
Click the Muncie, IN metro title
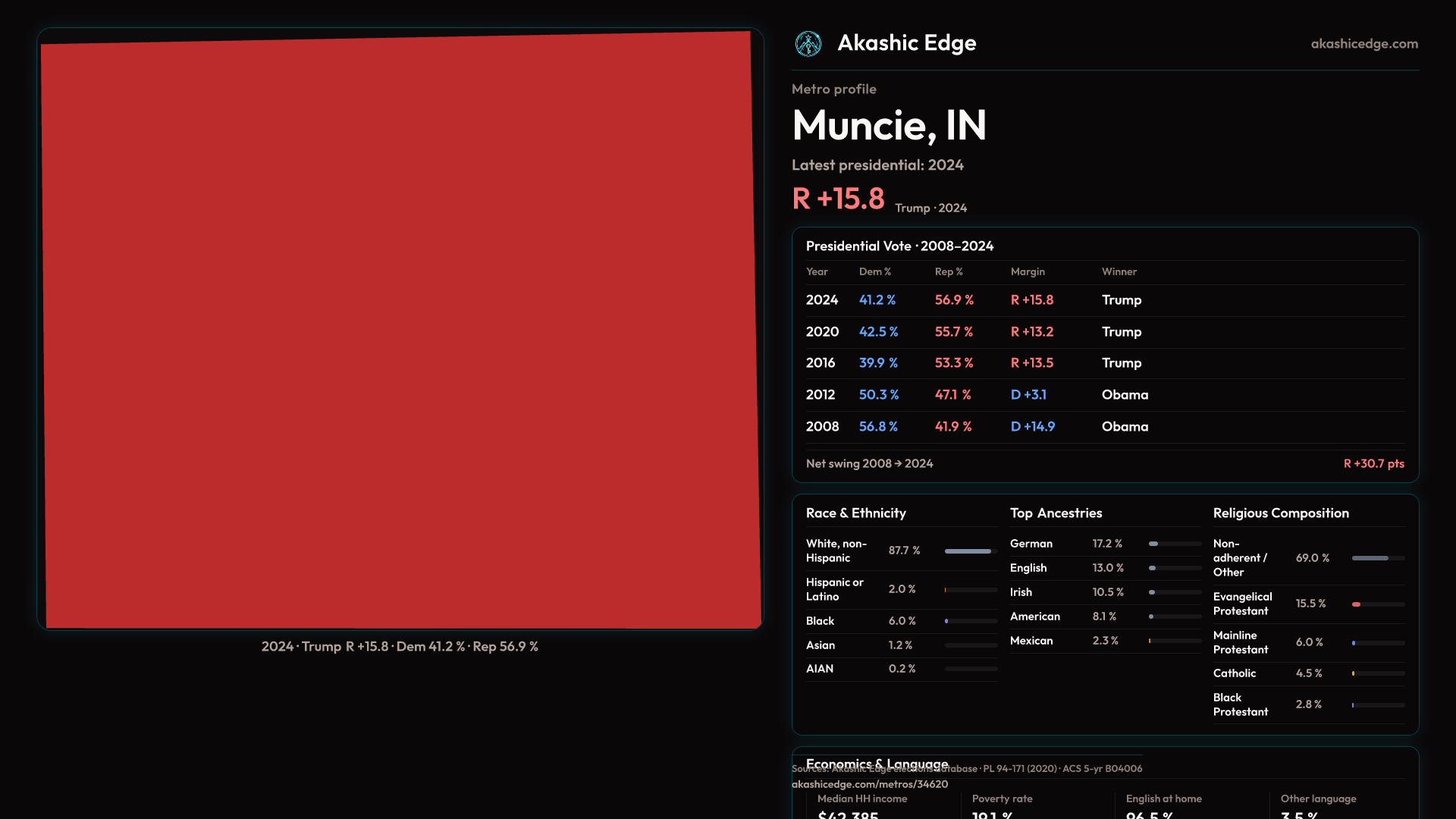(889, 125)
